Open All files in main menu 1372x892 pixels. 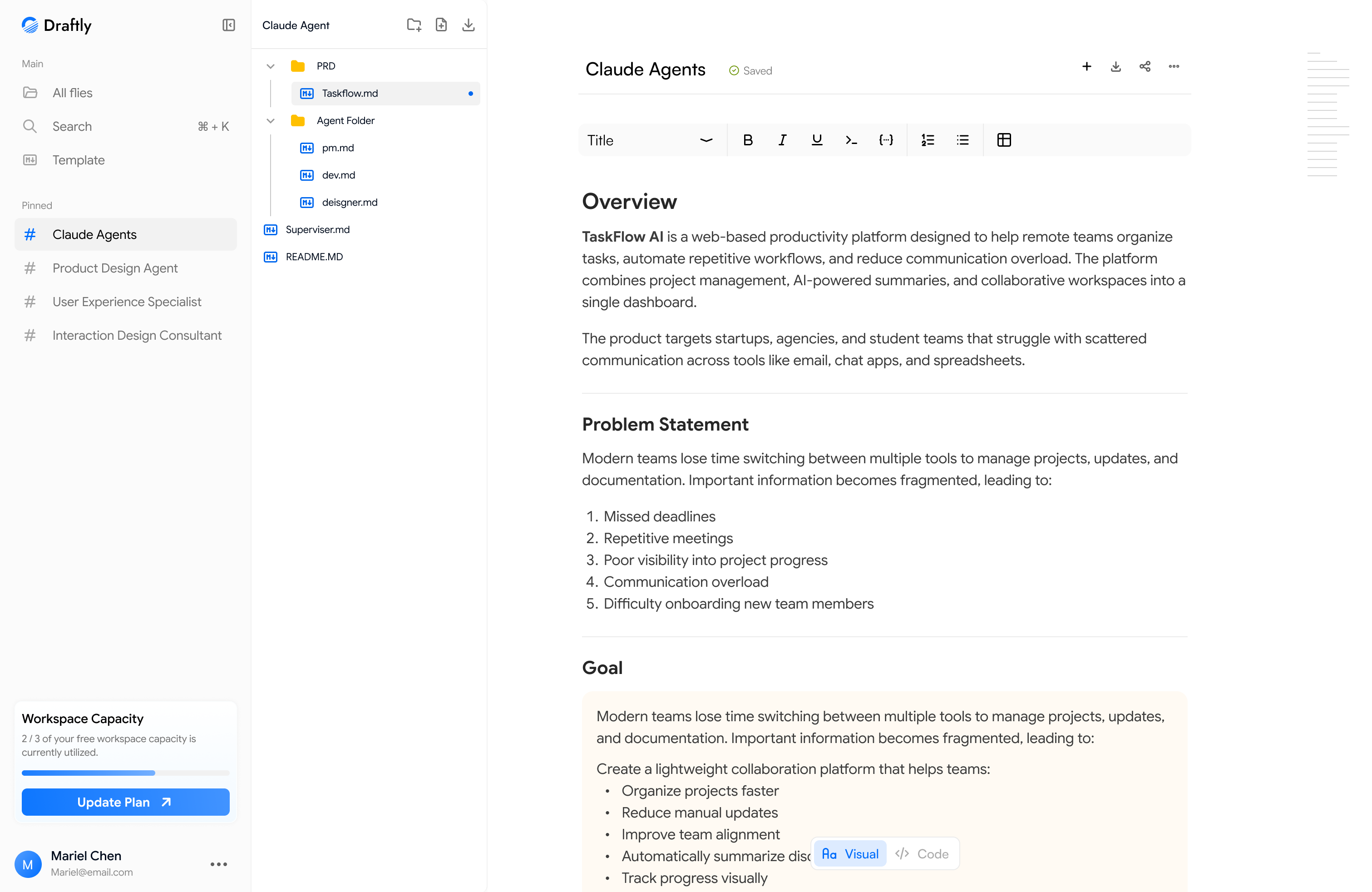(126, 93)
